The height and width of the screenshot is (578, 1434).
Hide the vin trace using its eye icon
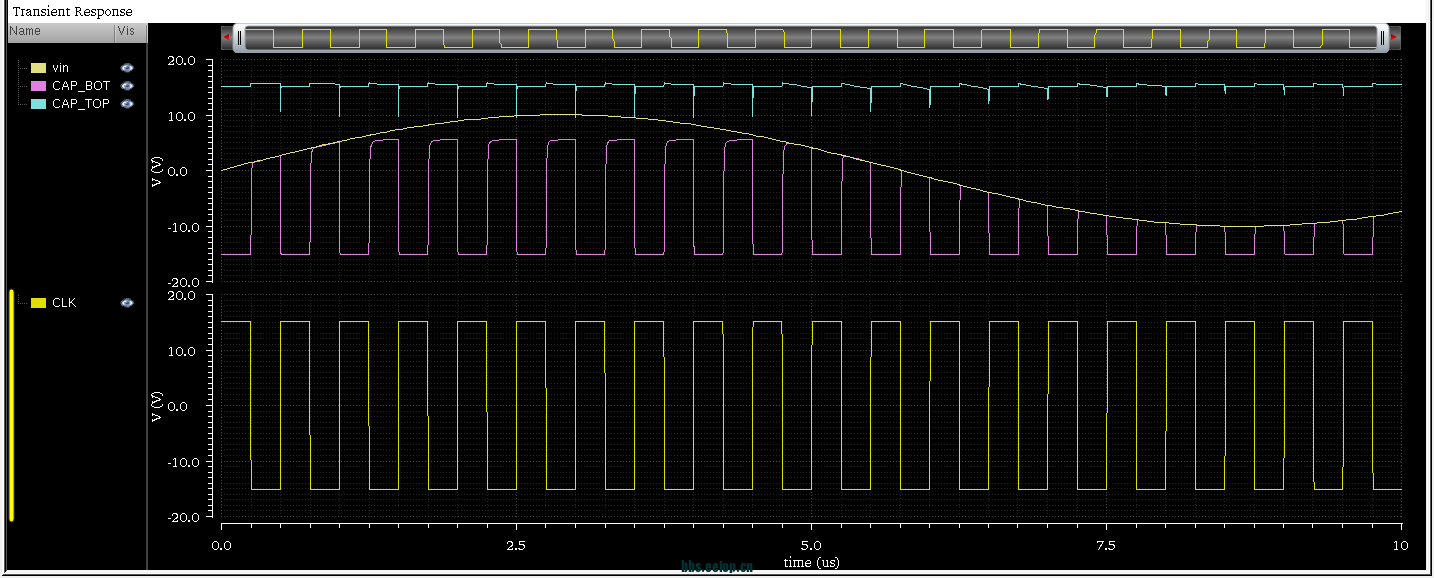[127, 68]
